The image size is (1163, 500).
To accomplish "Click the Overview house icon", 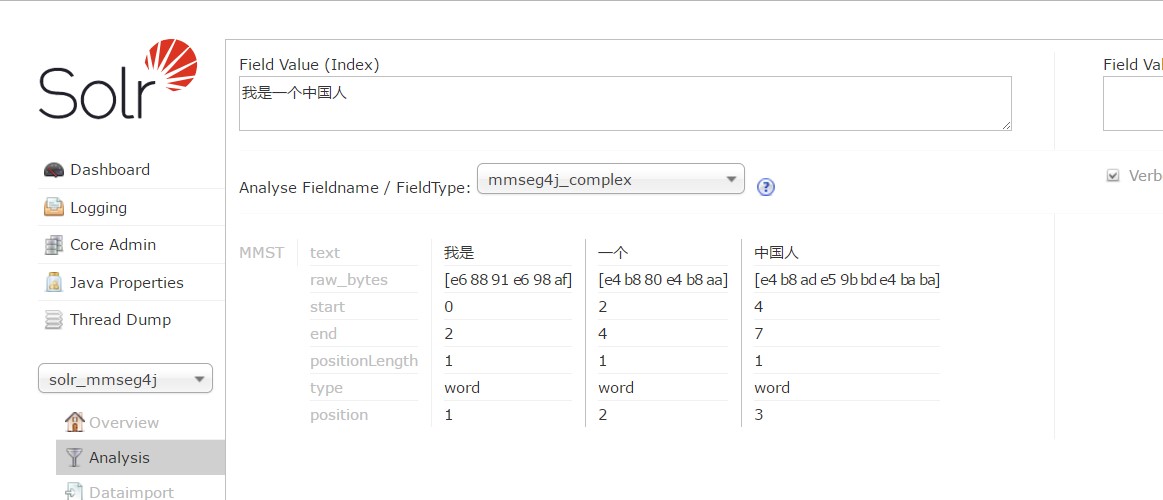I will 74,422.
